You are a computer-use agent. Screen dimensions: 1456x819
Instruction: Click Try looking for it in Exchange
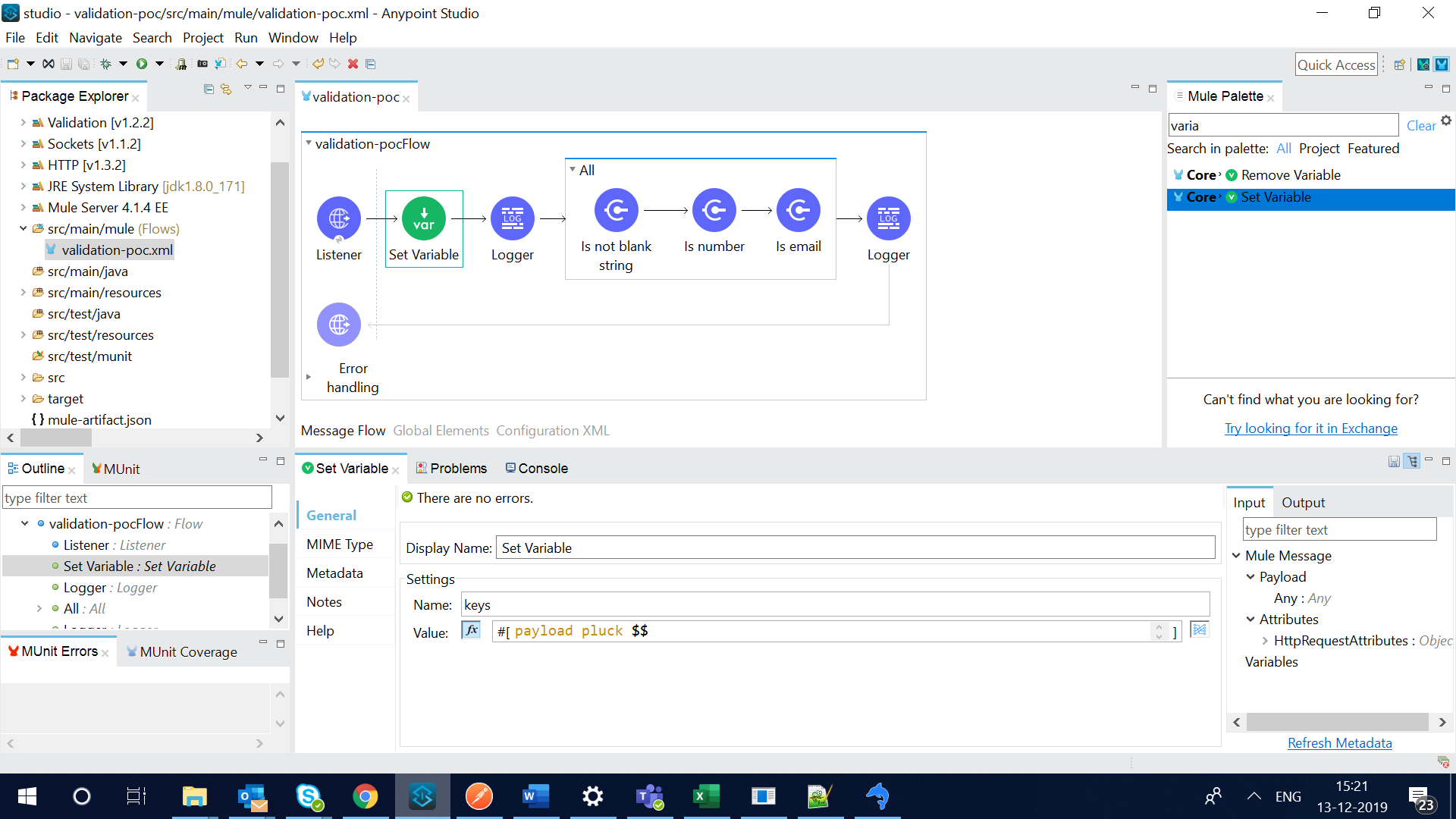(1310, 428)
